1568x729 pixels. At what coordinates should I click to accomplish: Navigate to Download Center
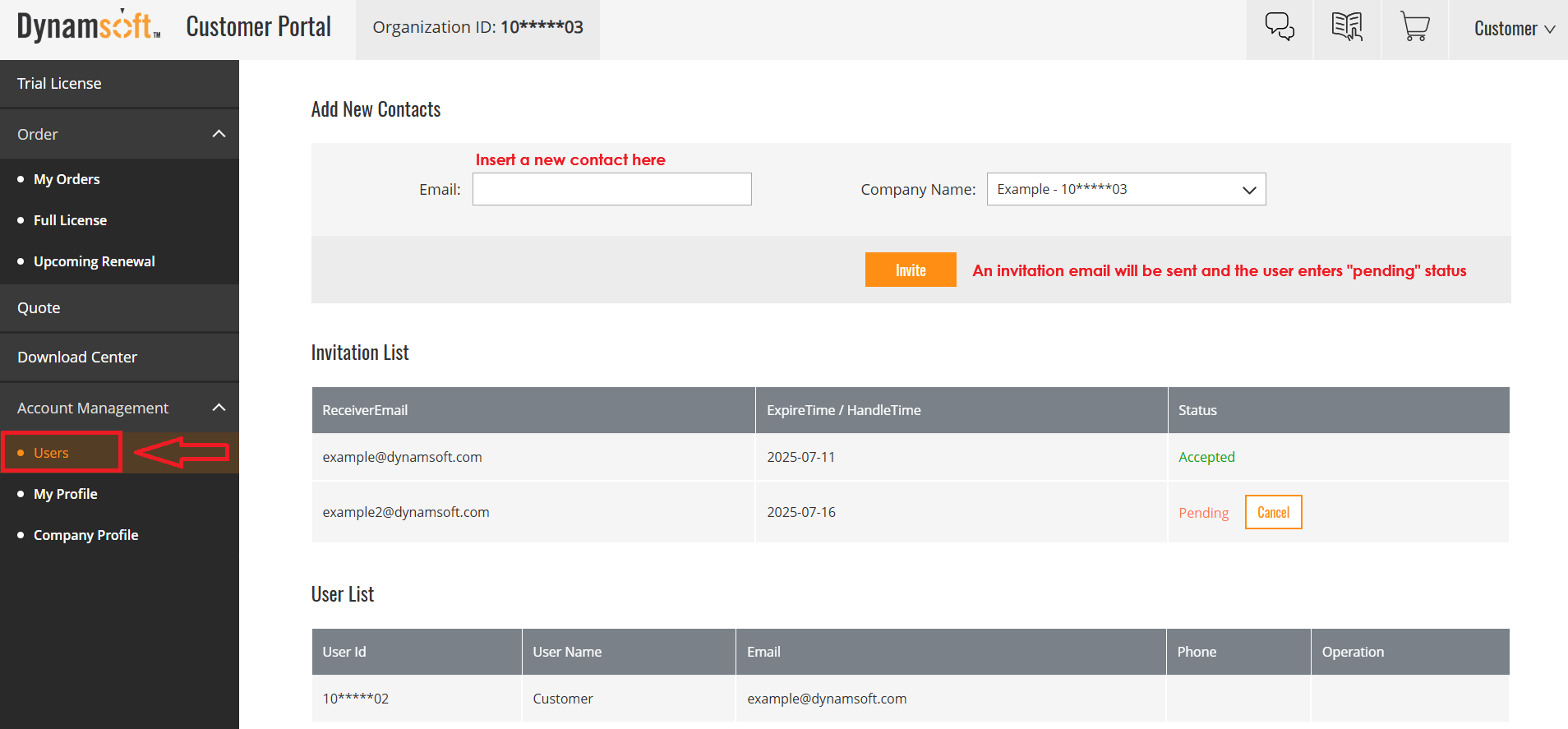77,357
